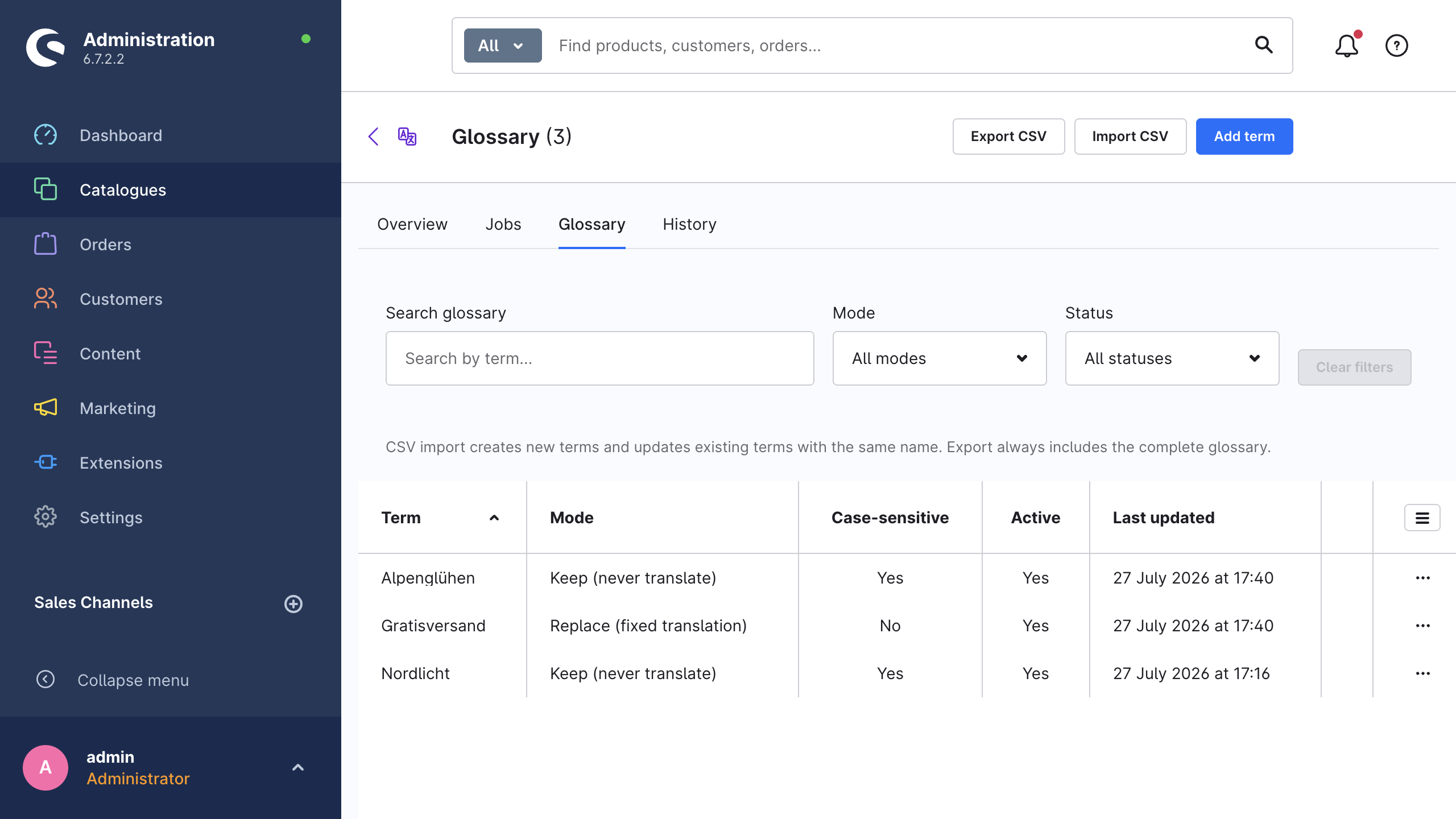Open Dashboard menu item
Viewport: 1456px width, 819px height.
click(x=171, y=135)
